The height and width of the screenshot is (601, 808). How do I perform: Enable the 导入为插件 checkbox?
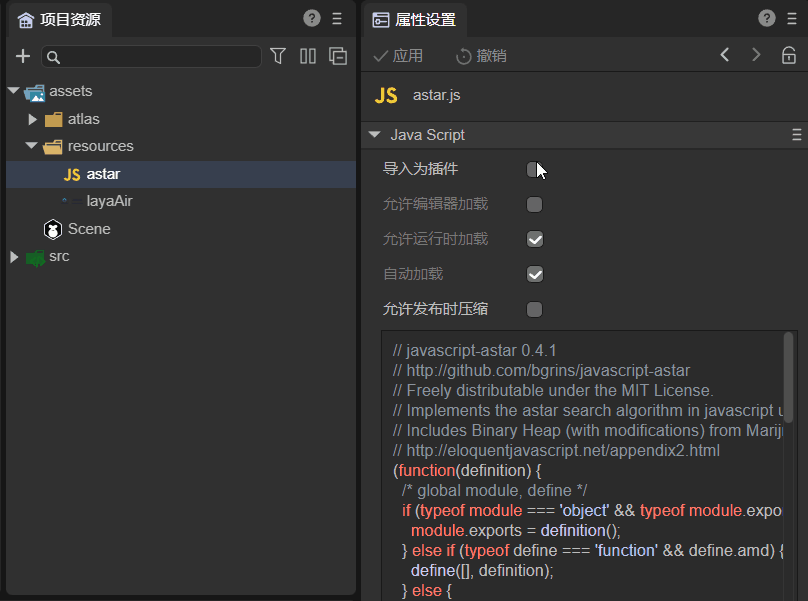(534, 170)
